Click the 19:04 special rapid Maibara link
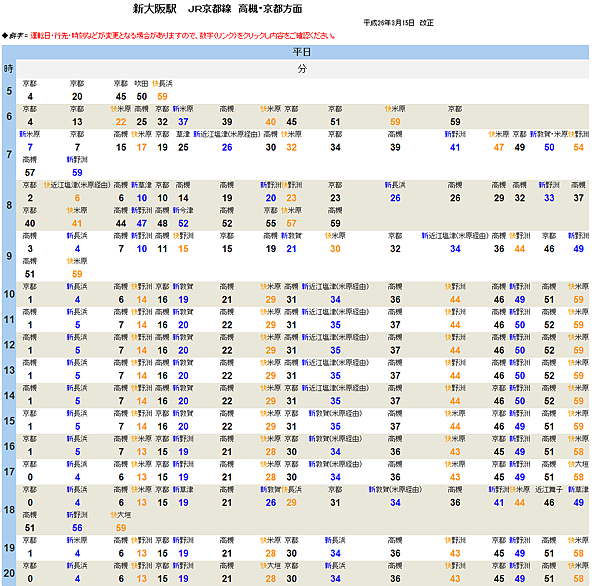 click(77, 553)
